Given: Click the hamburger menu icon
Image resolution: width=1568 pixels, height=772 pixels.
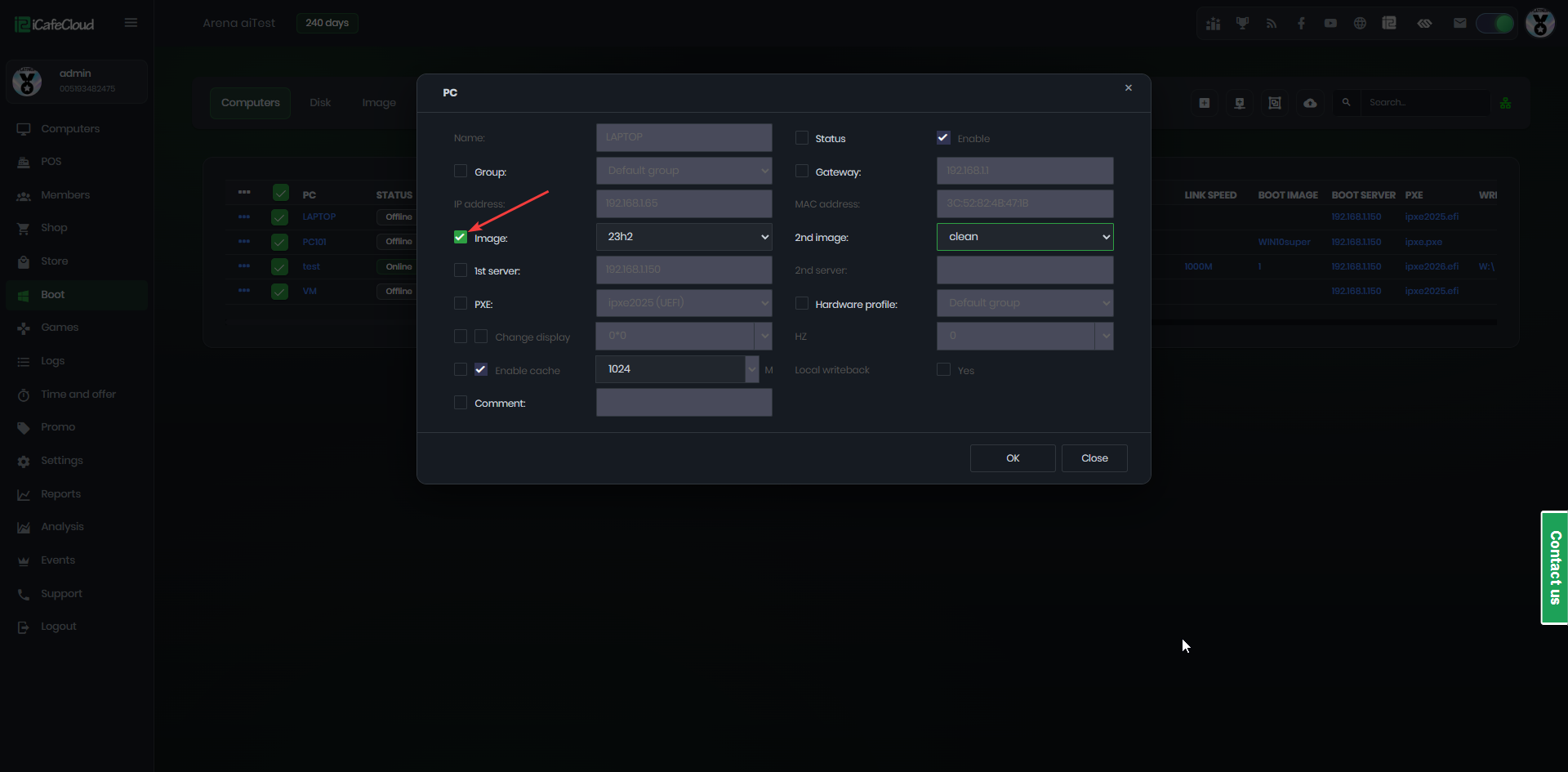Looking at the screenshot, I should (x=131, y=23).
